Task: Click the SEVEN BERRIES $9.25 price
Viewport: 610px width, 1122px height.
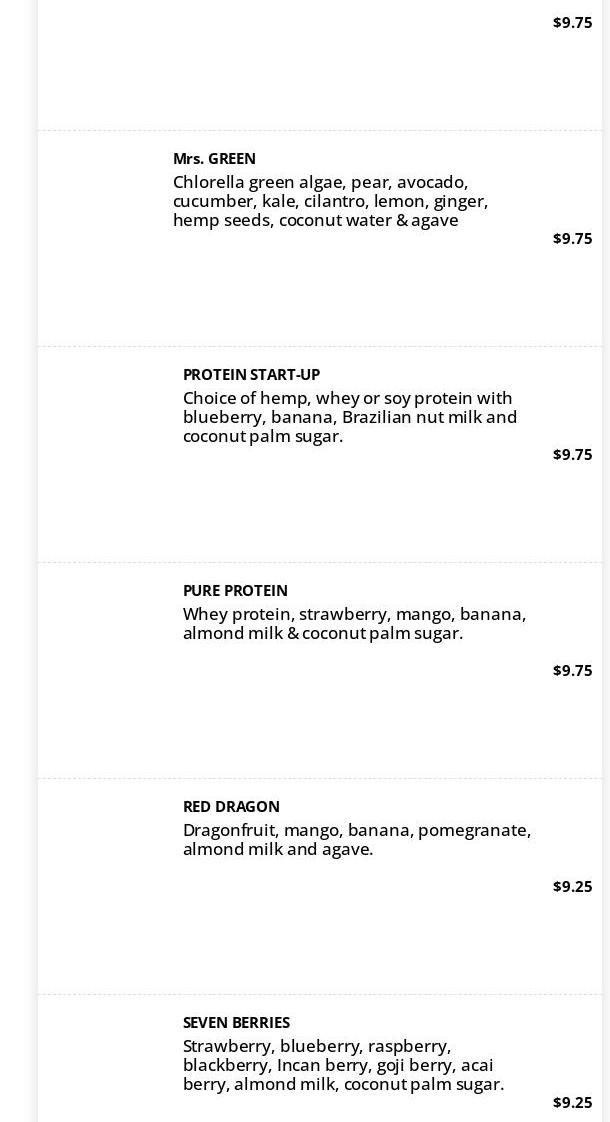Action: pyautogui.click(x=572, y=1103)
